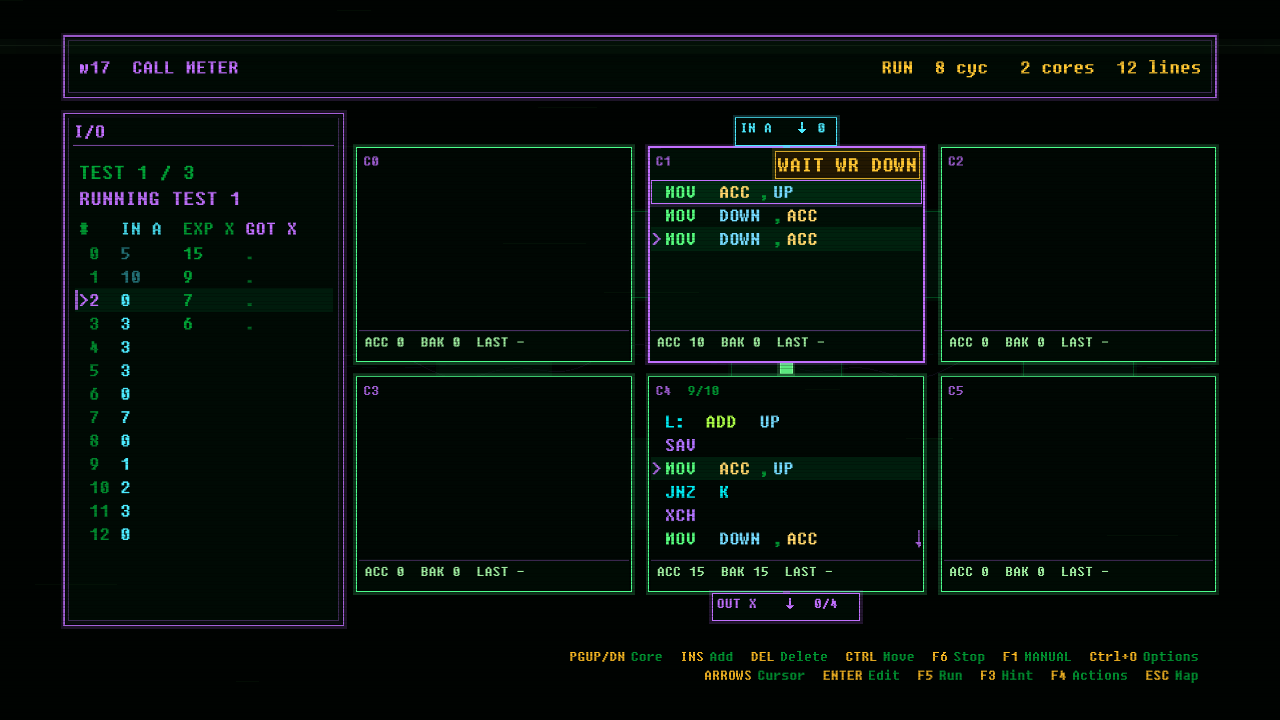Image resolution: width=1280 pixels, height=720 pixels.
Task: Select empty core C3
Action: coord(494,484)
